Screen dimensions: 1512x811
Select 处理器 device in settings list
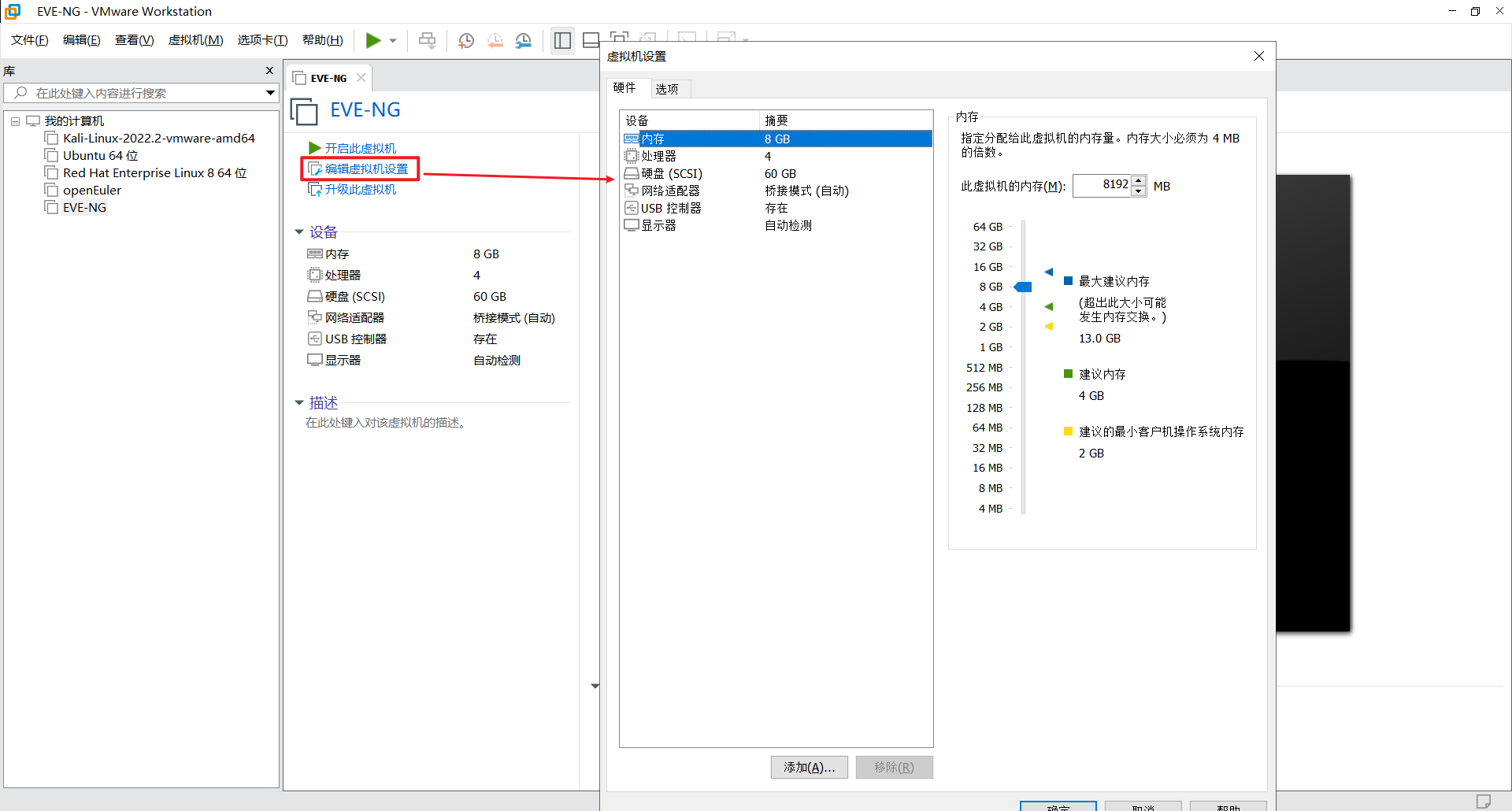pos(776,156)
